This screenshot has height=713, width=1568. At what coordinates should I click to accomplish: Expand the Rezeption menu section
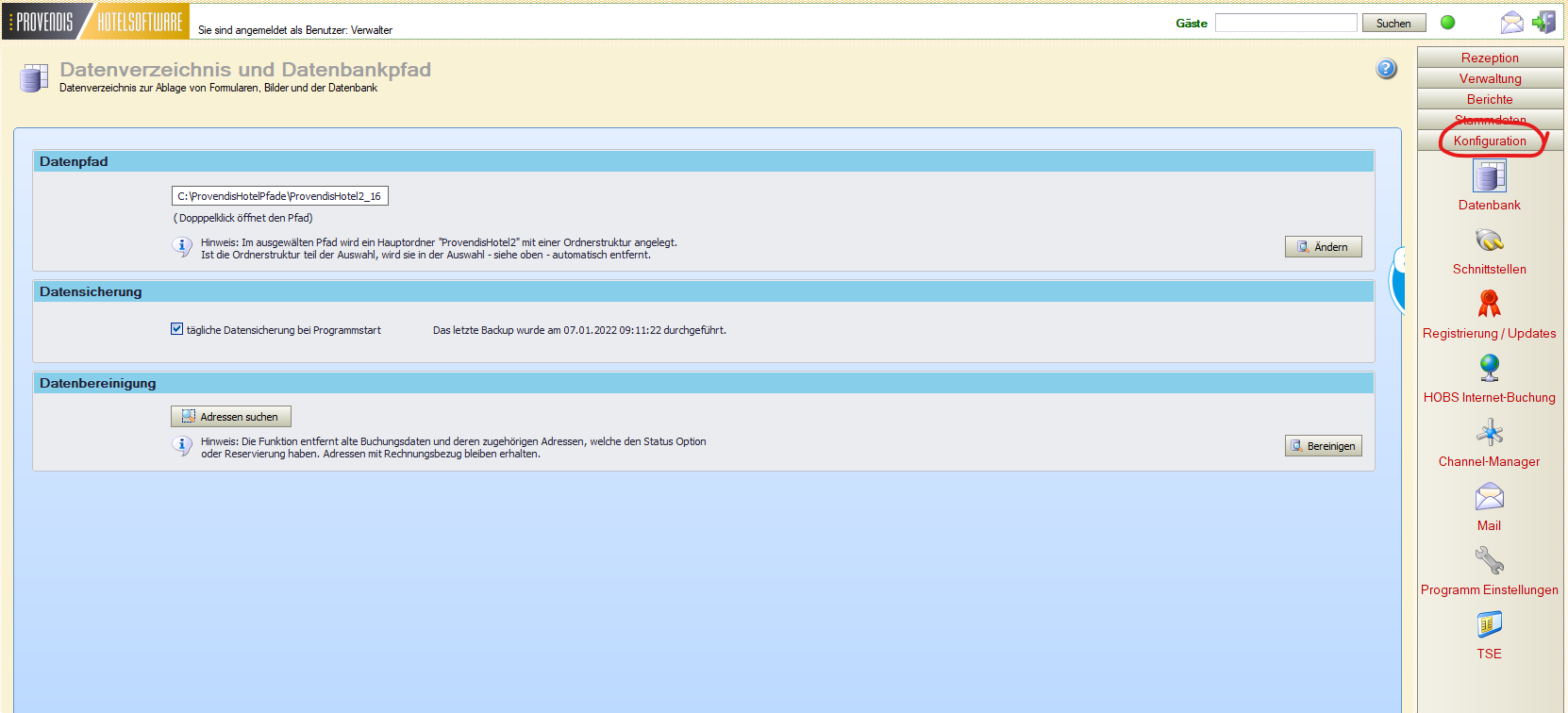click(1490, 58)
